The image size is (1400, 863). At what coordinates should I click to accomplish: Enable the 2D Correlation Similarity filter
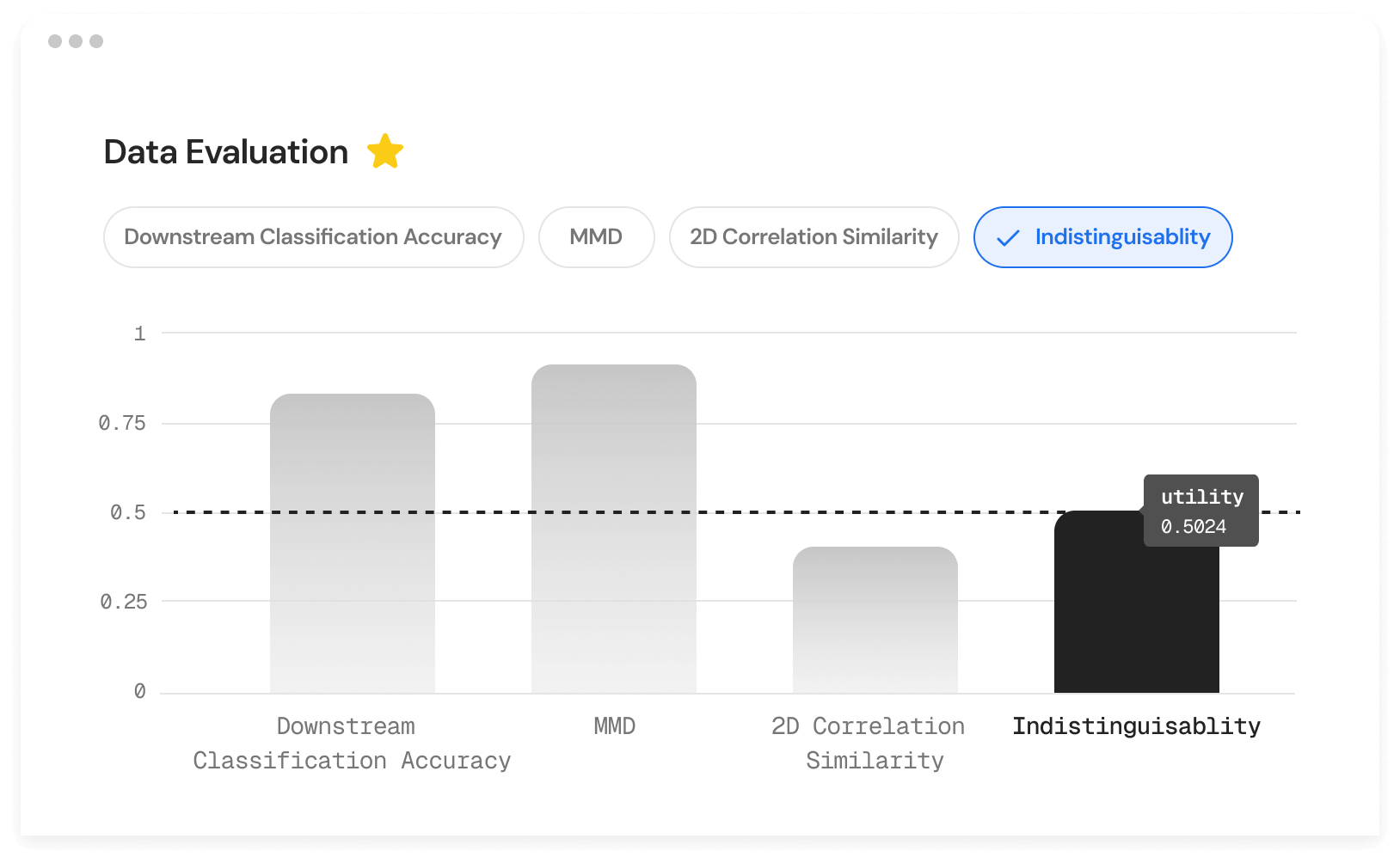pyautogui.click(x=814, y=237)
